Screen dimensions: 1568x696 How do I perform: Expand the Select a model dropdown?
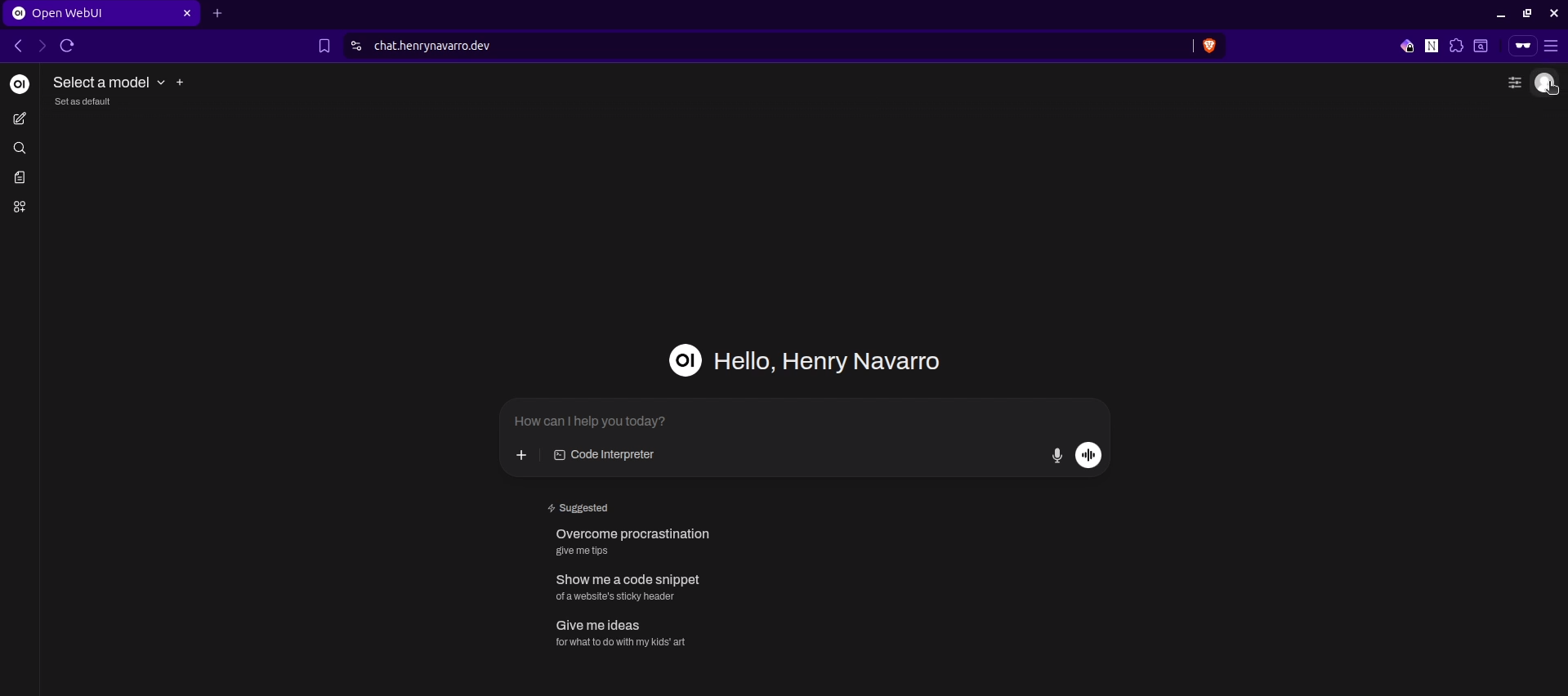click(109, 83)
